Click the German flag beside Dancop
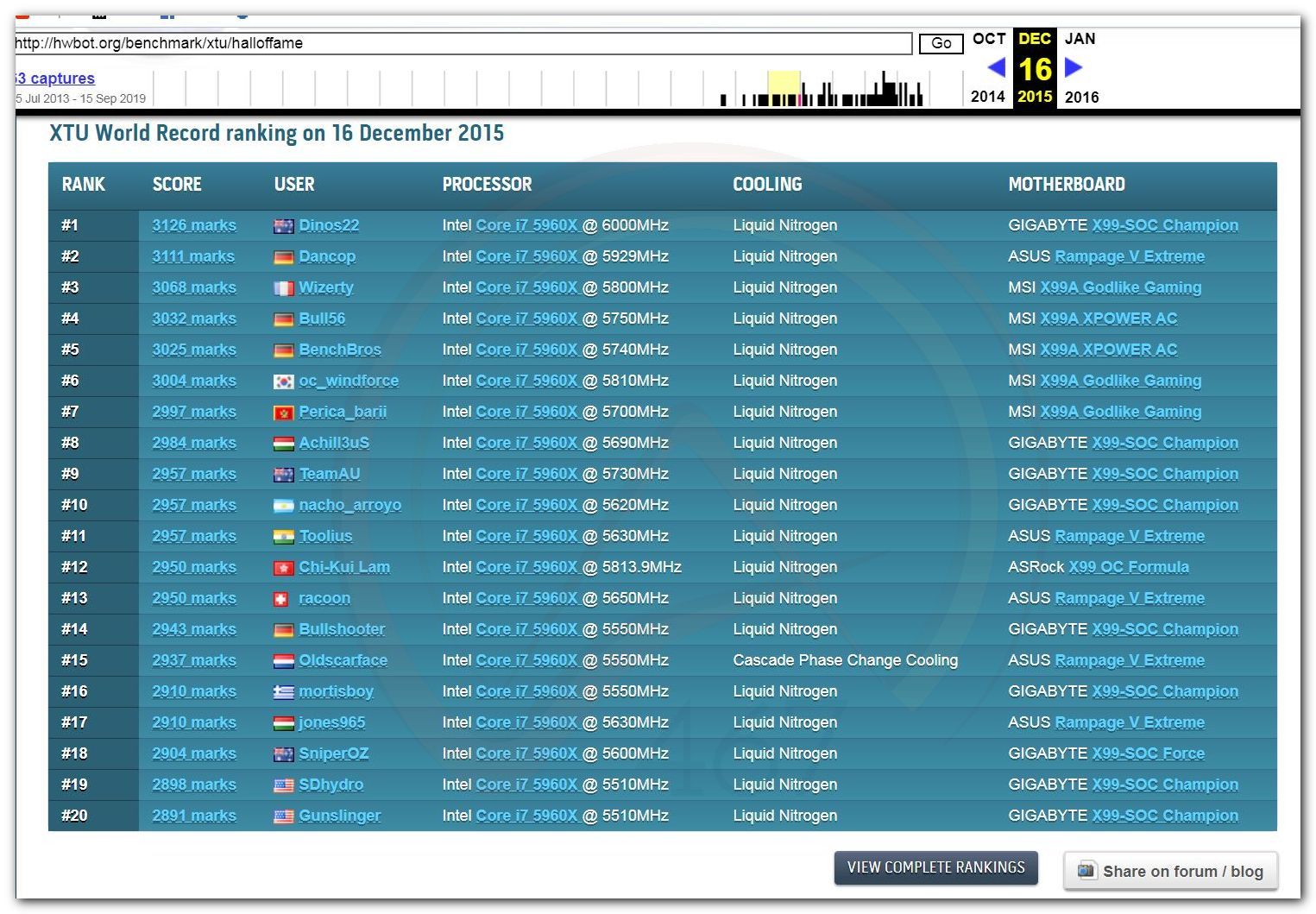The height and width of the screenshot is (914, 1316). [x=284, y=257]
